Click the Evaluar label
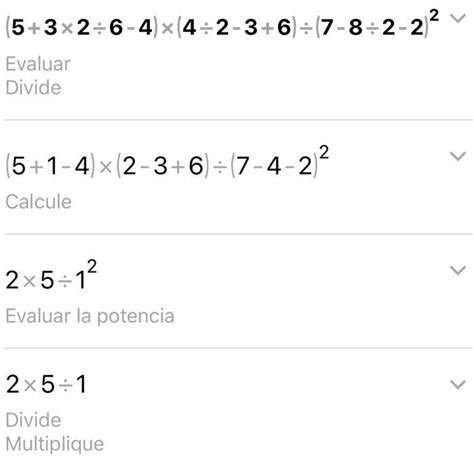Image resolution: width=474 pixels, height=474 pixels. (38, 64)
